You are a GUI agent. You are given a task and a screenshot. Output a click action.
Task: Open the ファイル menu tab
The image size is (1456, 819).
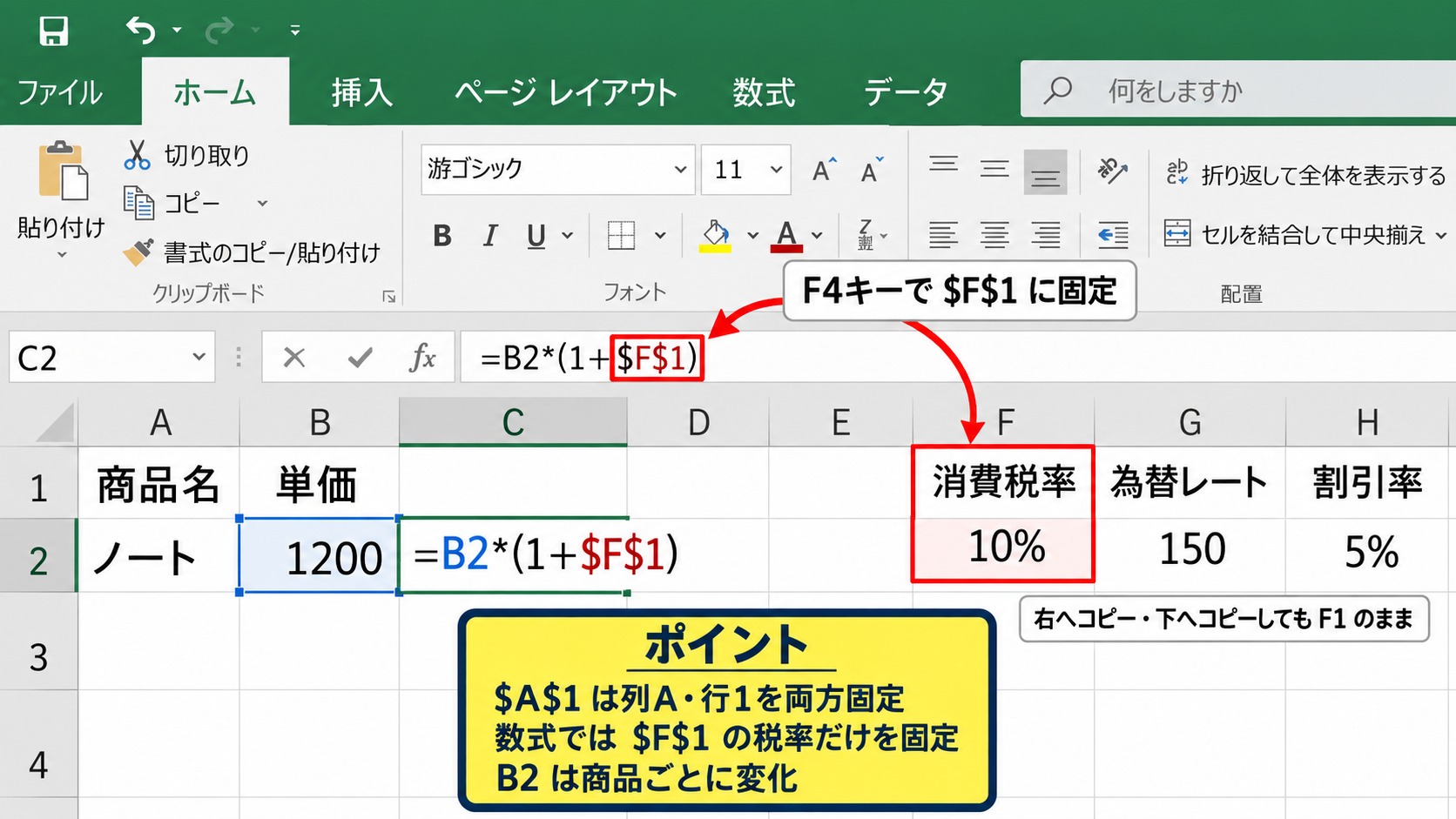click(x=60, y=92)
